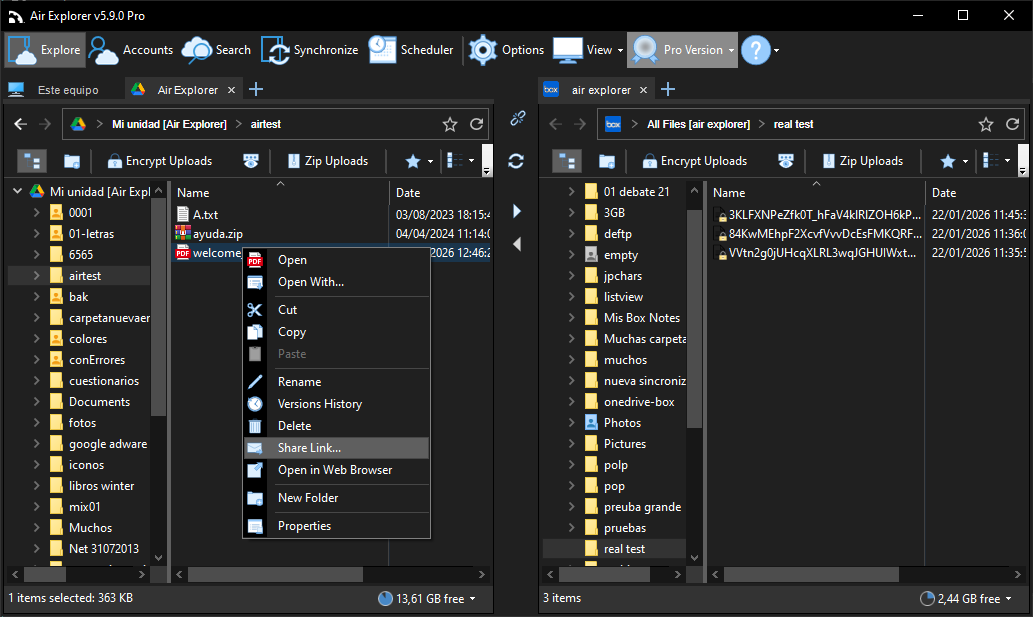
Task: Expand the Documents folder in the tree
Action: [39, 401]
